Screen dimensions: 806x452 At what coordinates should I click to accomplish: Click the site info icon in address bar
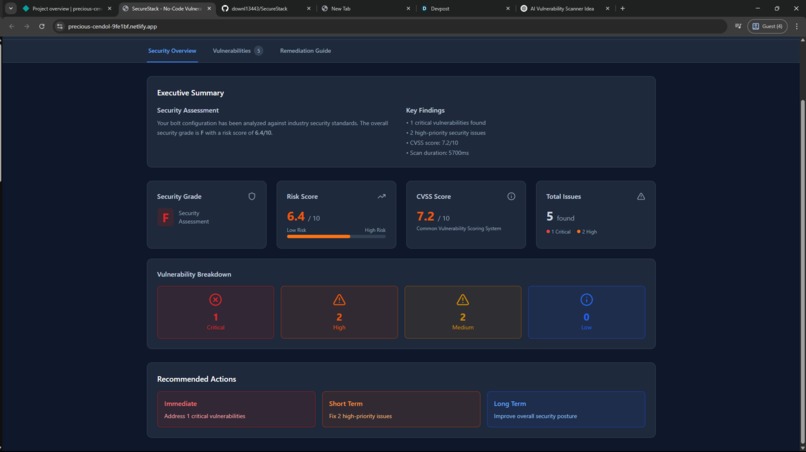click(x=60, y=26)
